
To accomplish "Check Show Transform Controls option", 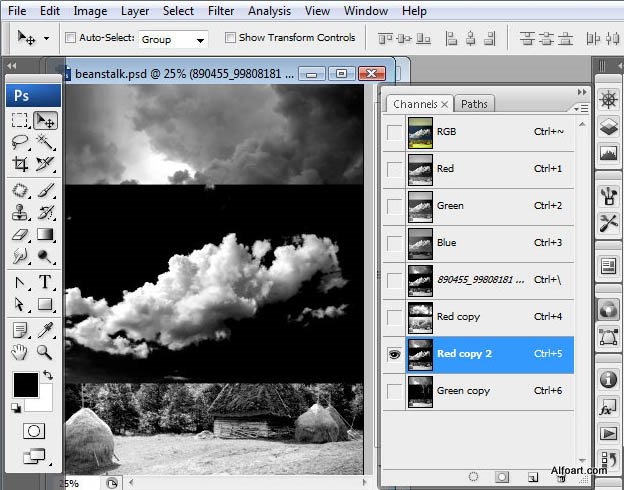I will pos(230,38).
